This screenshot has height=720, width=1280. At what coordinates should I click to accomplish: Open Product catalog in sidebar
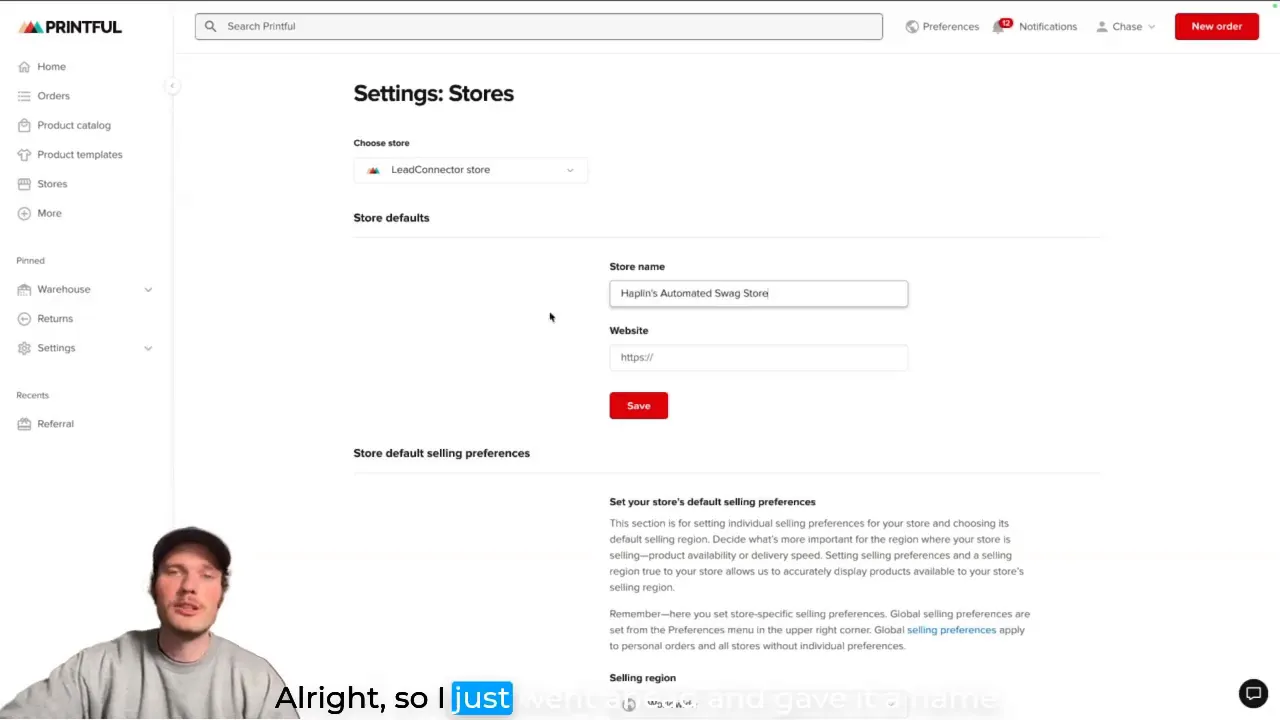click(74, 125)
